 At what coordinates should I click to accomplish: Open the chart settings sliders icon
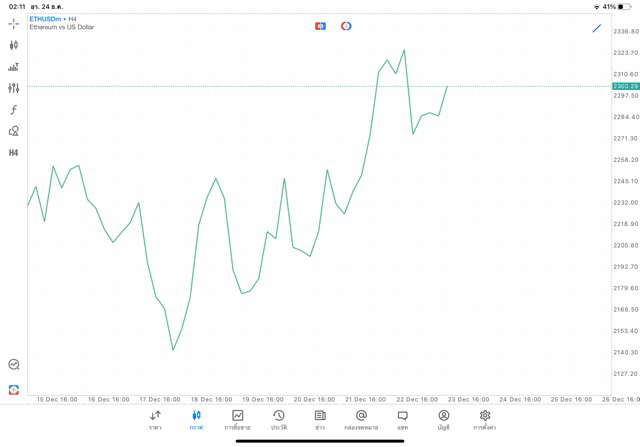pos(13,88)
